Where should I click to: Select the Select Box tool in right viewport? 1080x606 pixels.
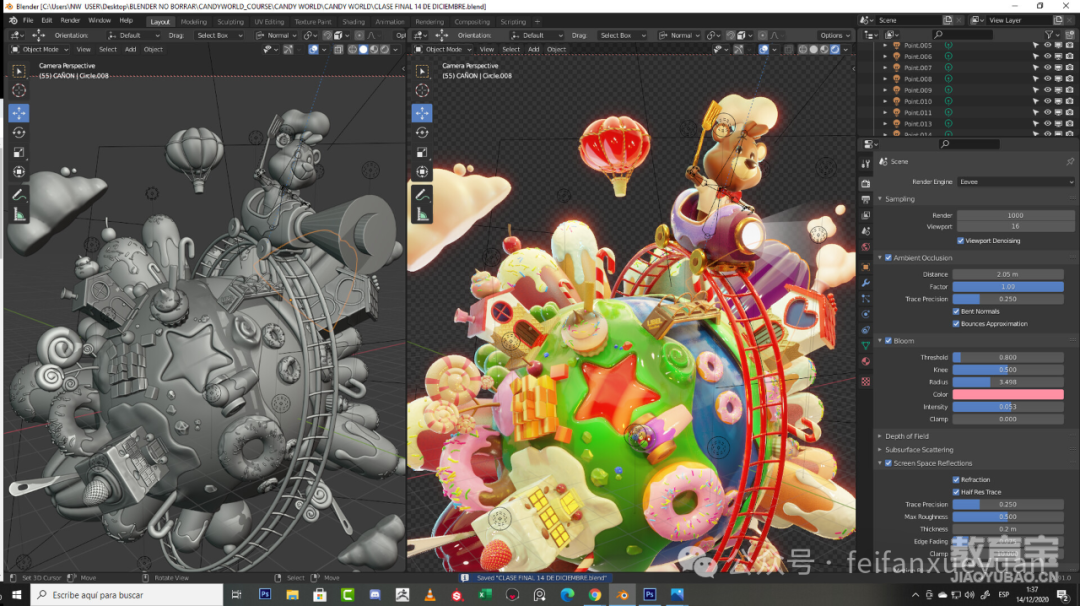pos(422,71)
